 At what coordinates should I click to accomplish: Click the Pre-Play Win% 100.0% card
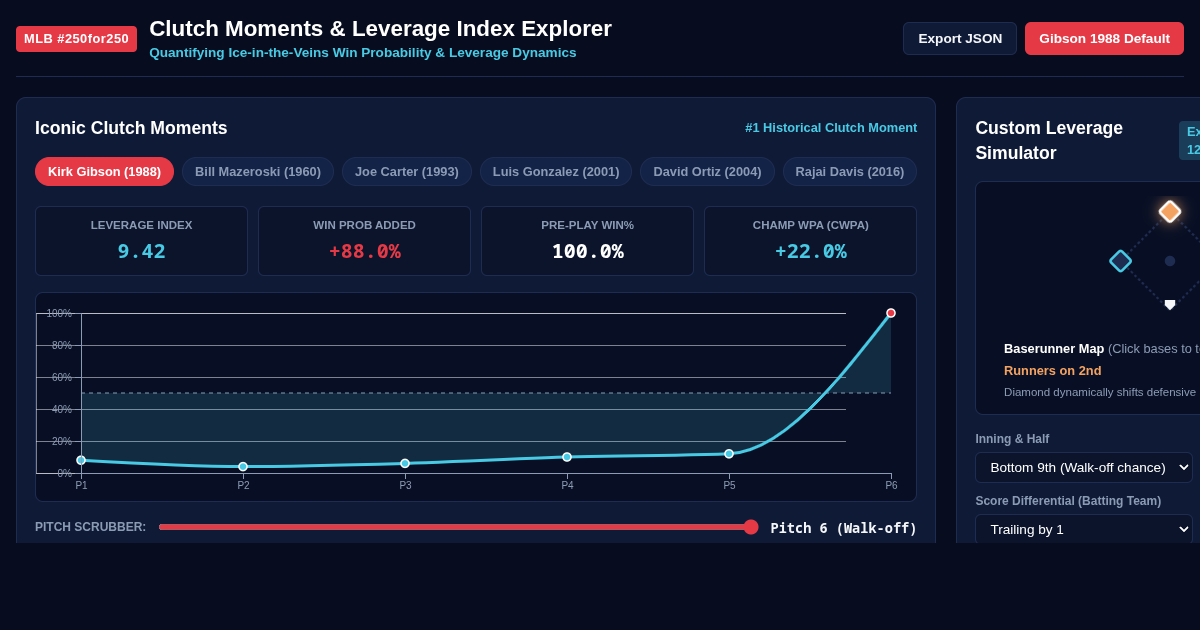587,241
